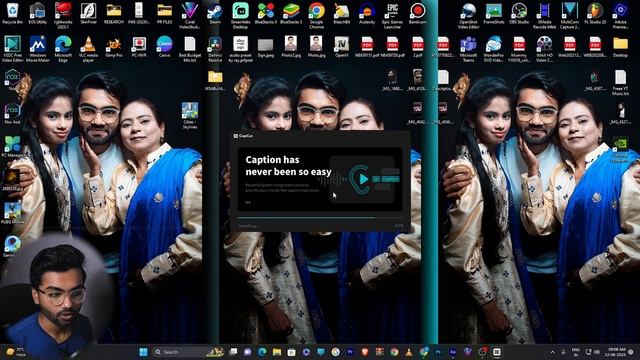This screenshot has height=360, width=640.
Task: Open WonderFox DVD Video shortcut
Action: [x=493, y=49]
